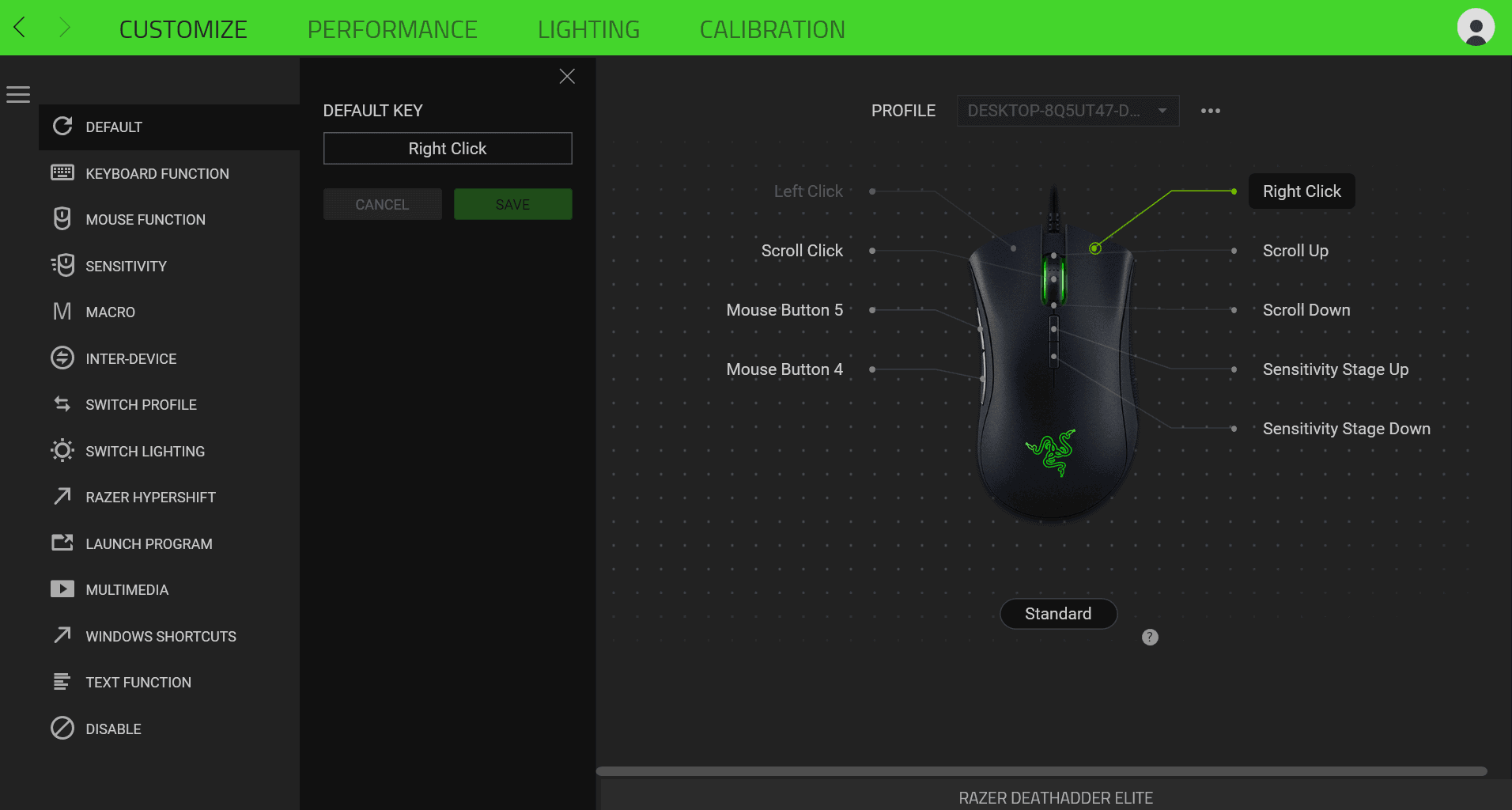The width and height of the screenshot is (1512, 810).
Task: Close the Default Key panel
Action: tap(567, 76)
